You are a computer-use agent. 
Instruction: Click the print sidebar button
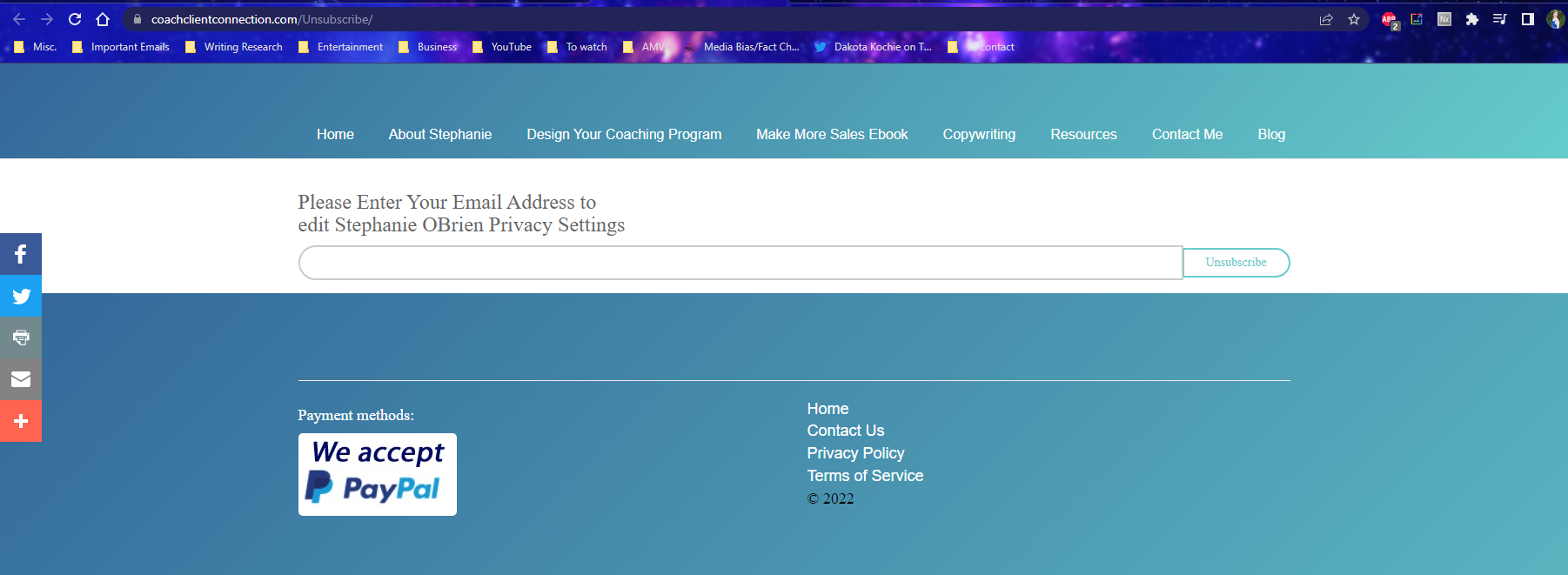click(21, 338)
